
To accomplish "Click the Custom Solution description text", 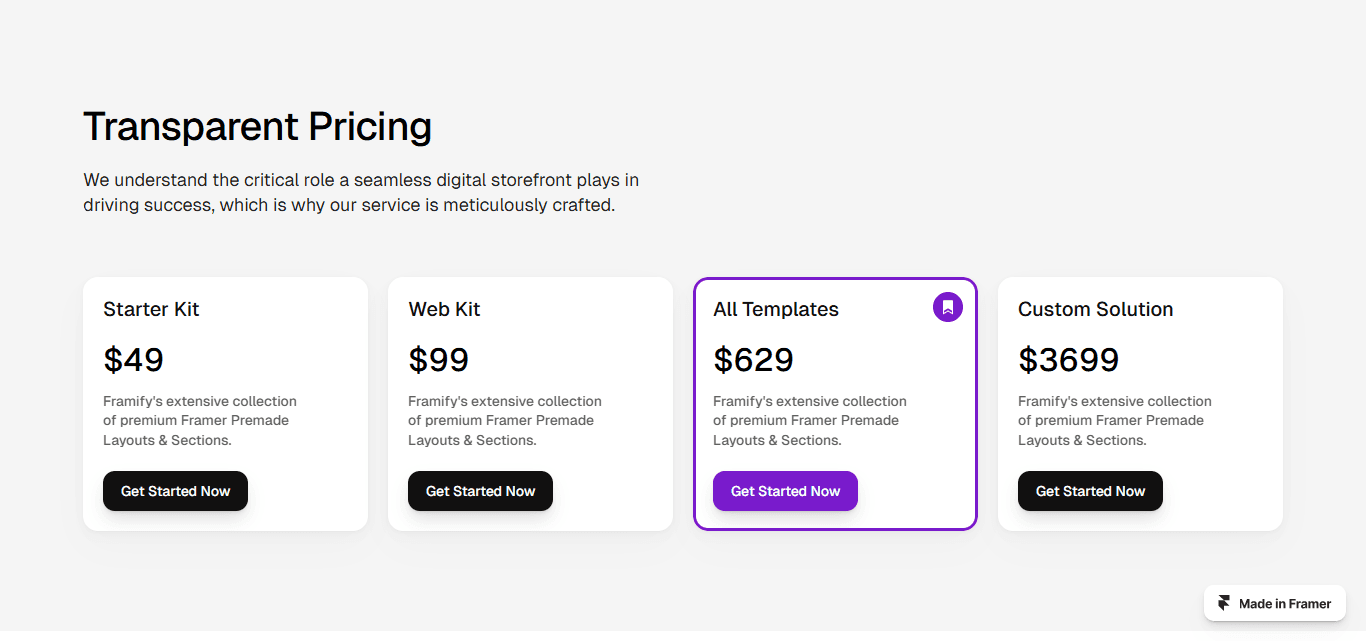I will coord(1115,420).
